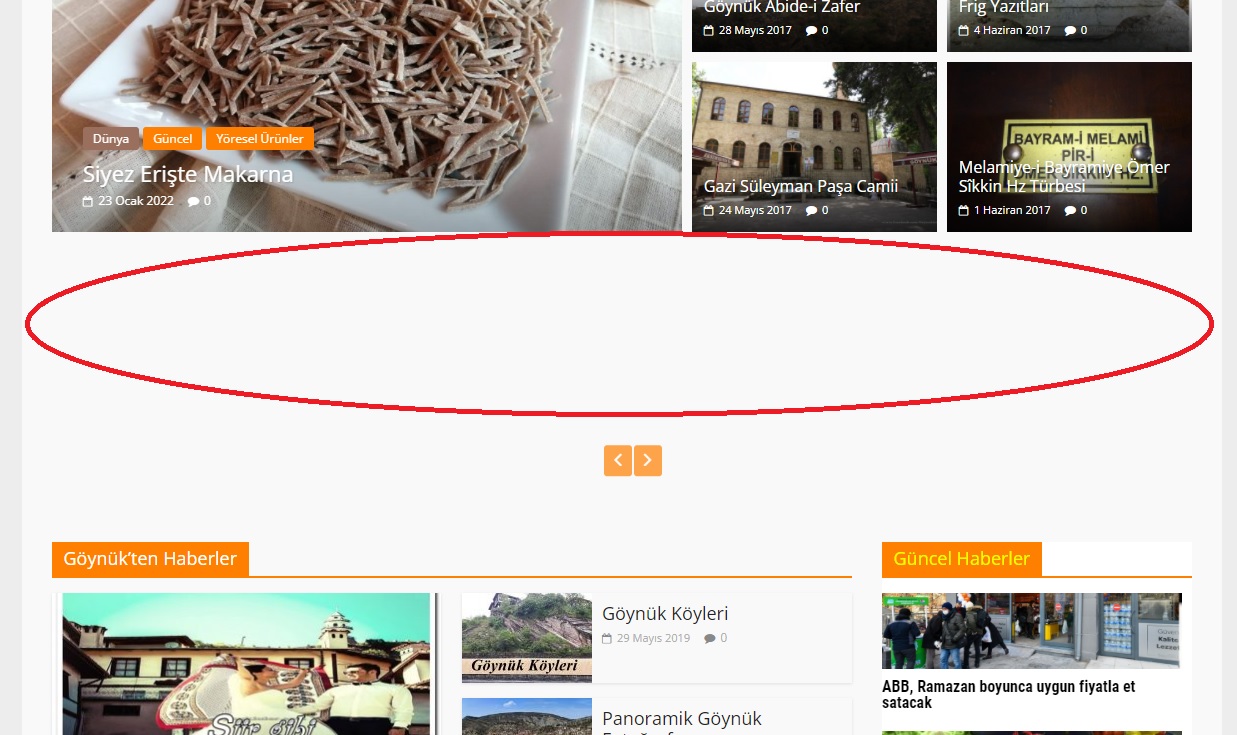Click the date 29 Mayıs 2019
The width and height of the screenshot is (1237, 735).
(653, 638)
